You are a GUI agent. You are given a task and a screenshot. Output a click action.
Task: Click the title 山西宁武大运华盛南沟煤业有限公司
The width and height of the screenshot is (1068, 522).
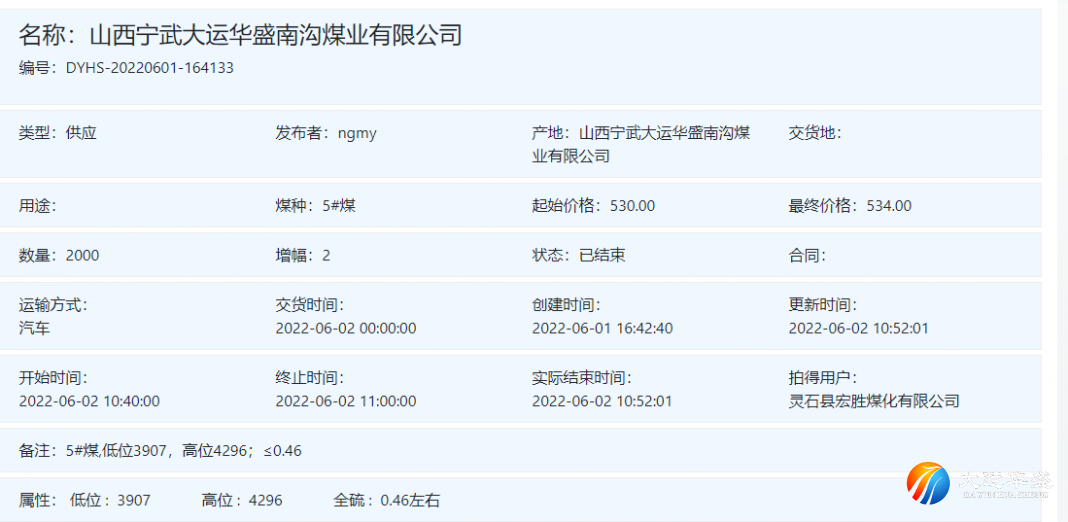[x=276, y=36]
